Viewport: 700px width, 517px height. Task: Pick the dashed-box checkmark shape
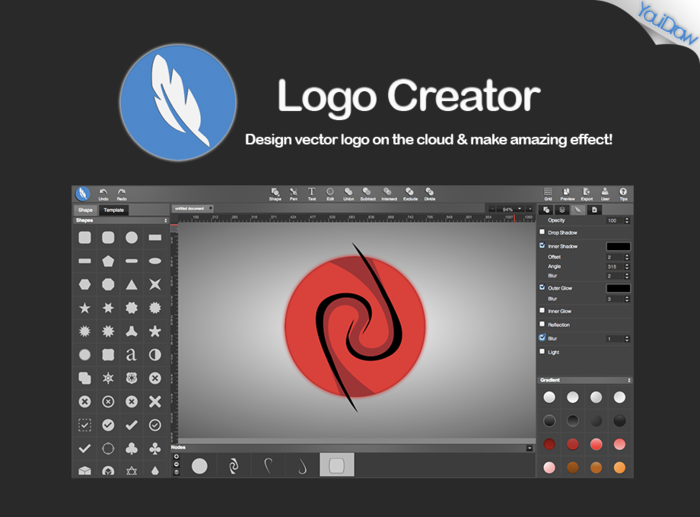[x=84, y=425]
